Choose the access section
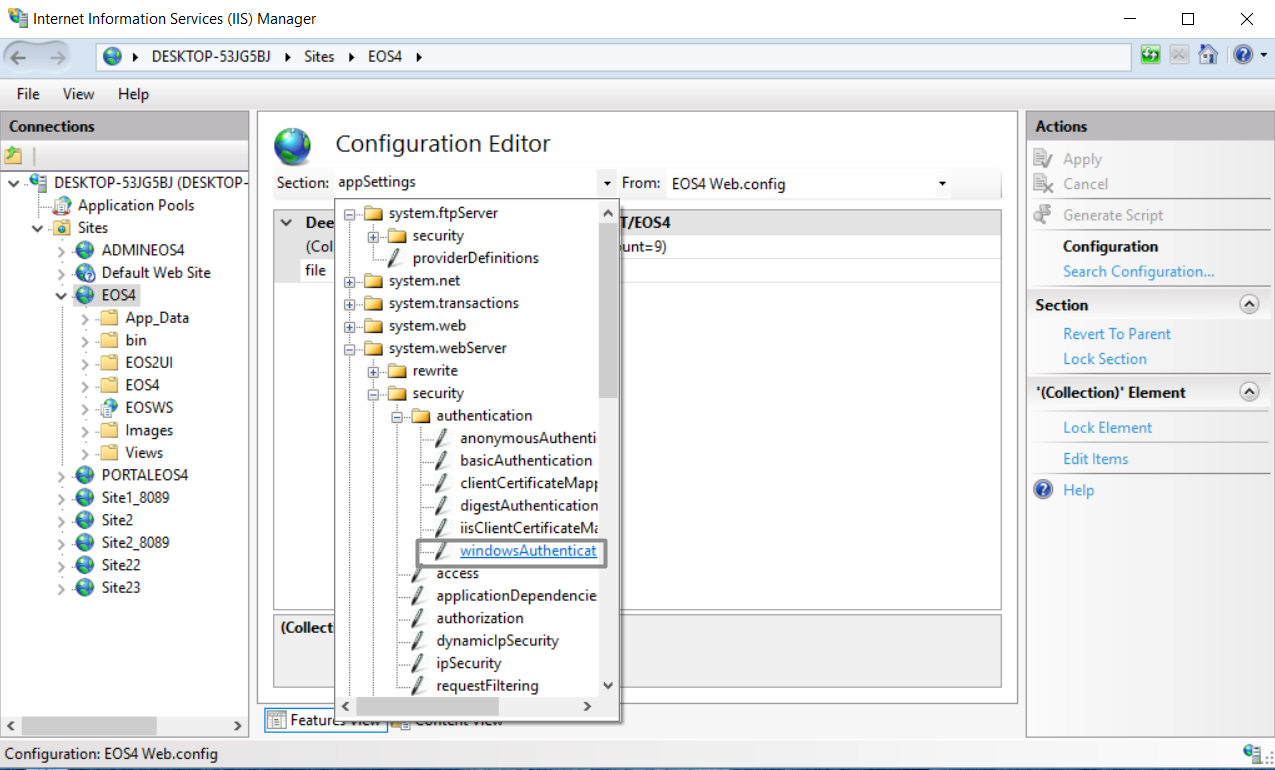 tap(458, 573)
